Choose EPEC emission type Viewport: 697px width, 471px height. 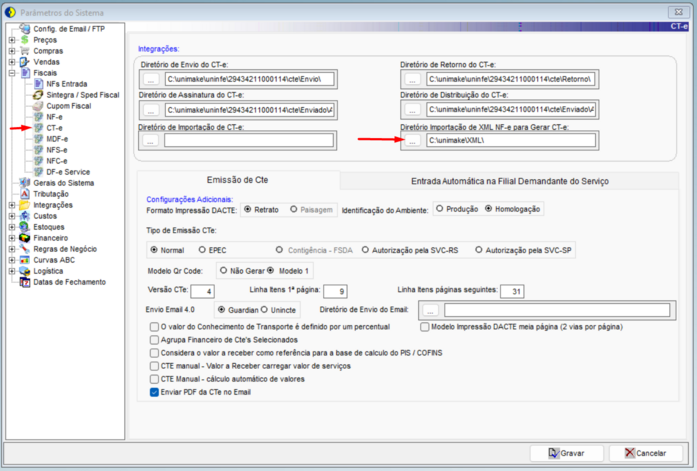[202, 250]
